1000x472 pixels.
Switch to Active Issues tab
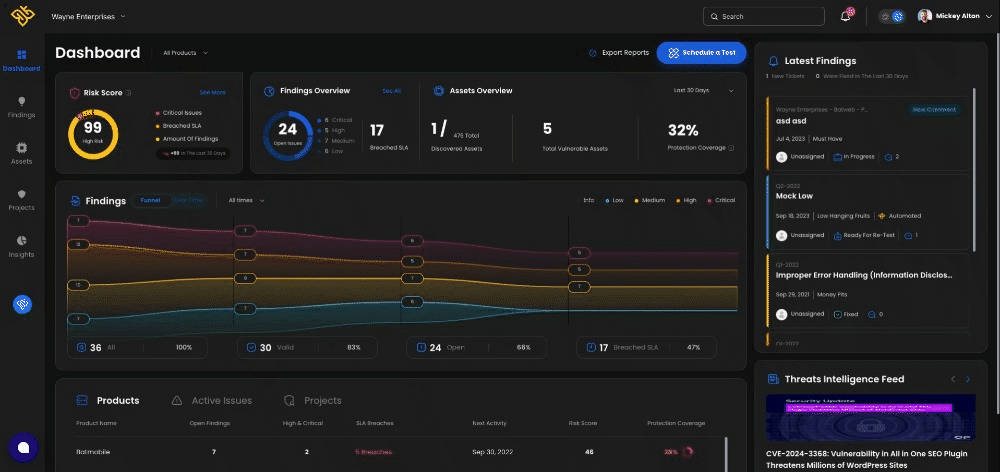(212, 401)
